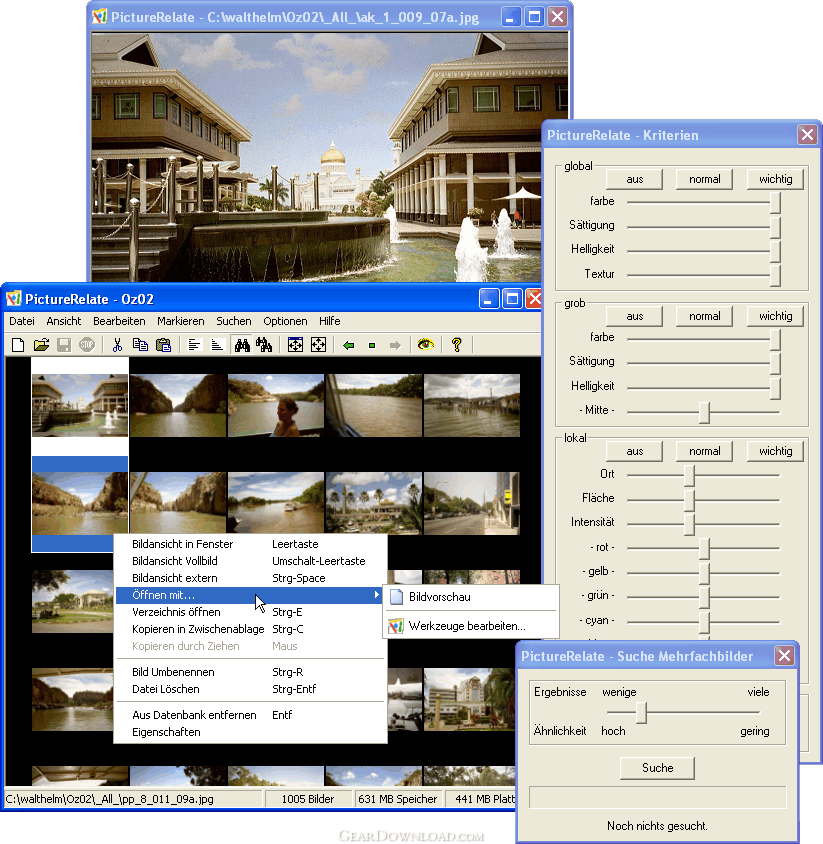Click the - rot - slider in Kriterien
823x844 pixels.
pyautogui.click(x=704, y=548)
